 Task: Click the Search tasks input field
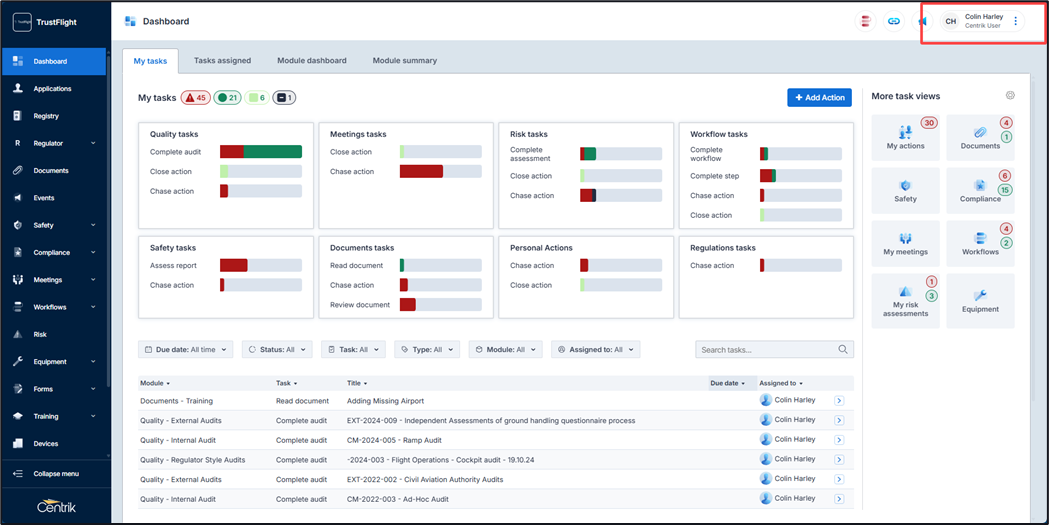click(x=767, y=350)
